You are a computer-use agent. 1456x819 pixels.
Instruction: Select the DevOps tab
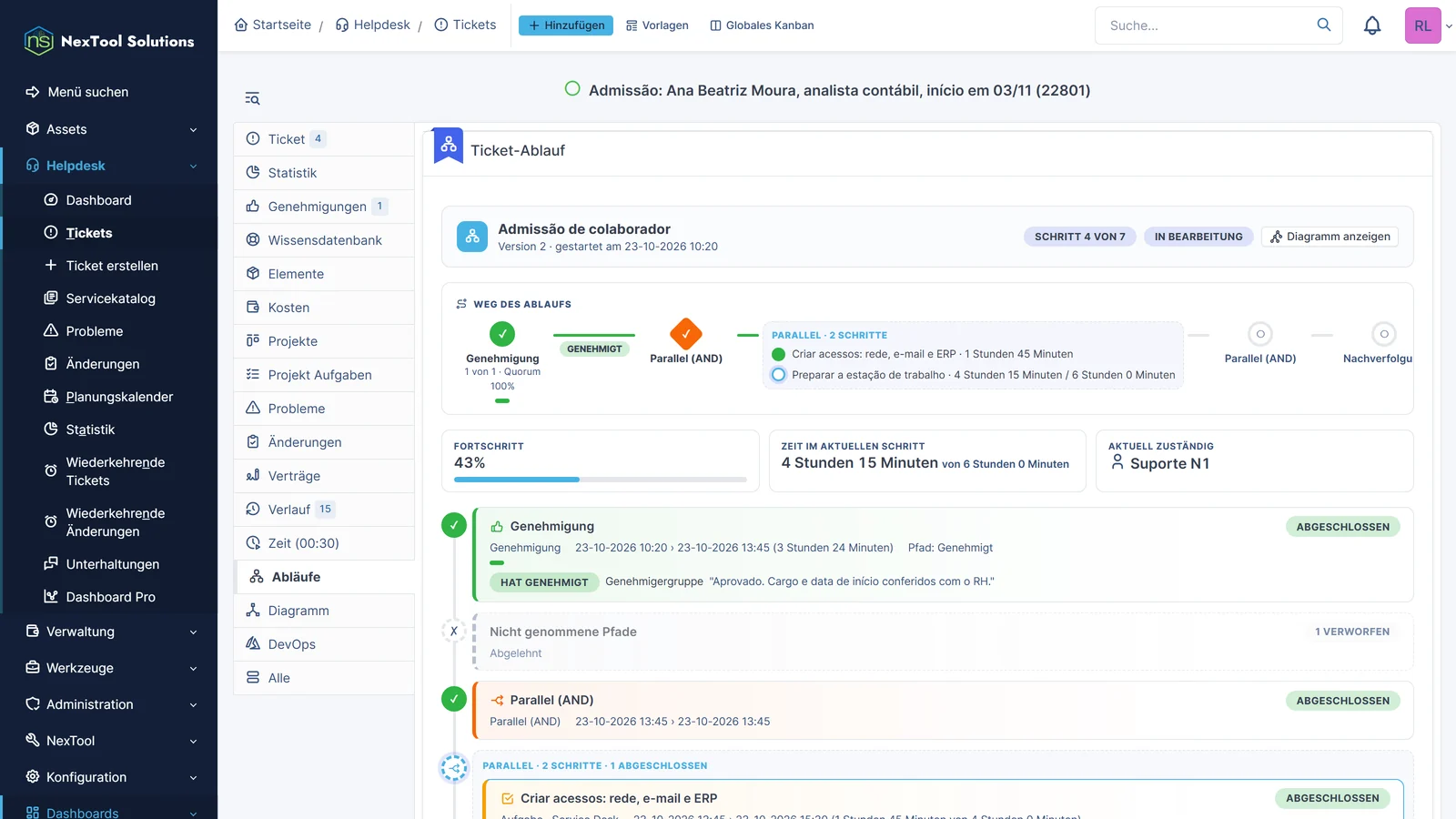(x=324, y=644)
